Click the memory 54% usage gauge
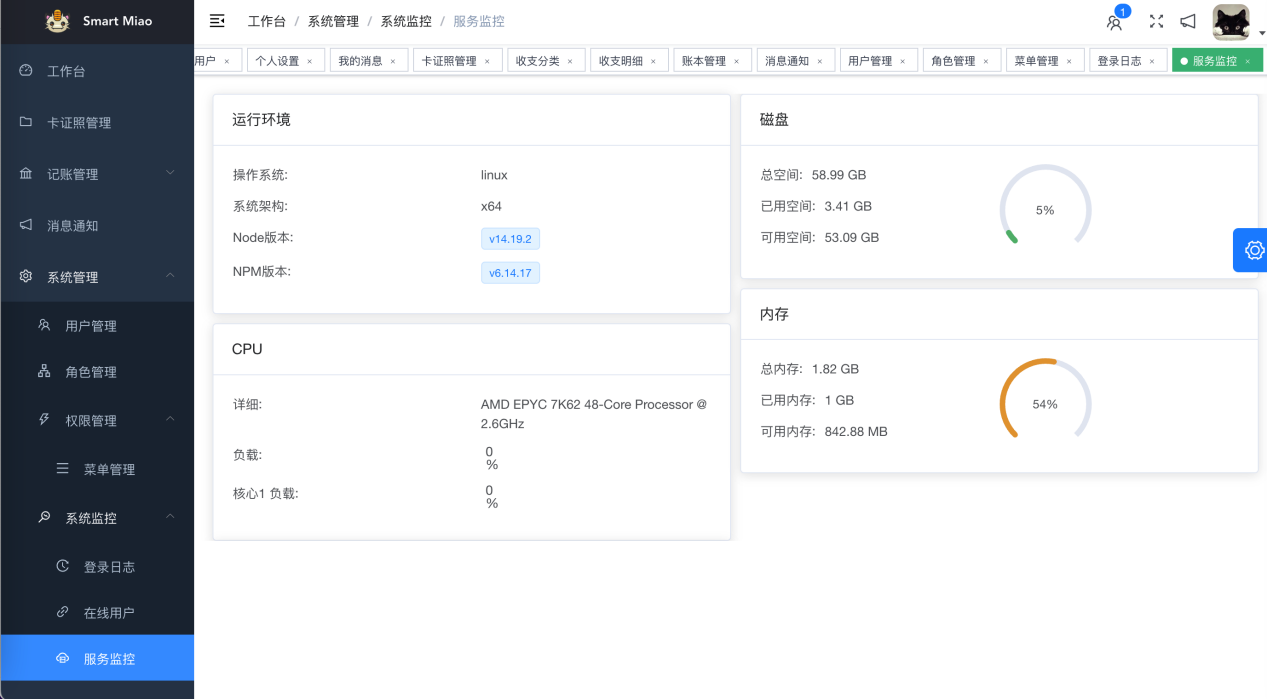 point(1045,404)
